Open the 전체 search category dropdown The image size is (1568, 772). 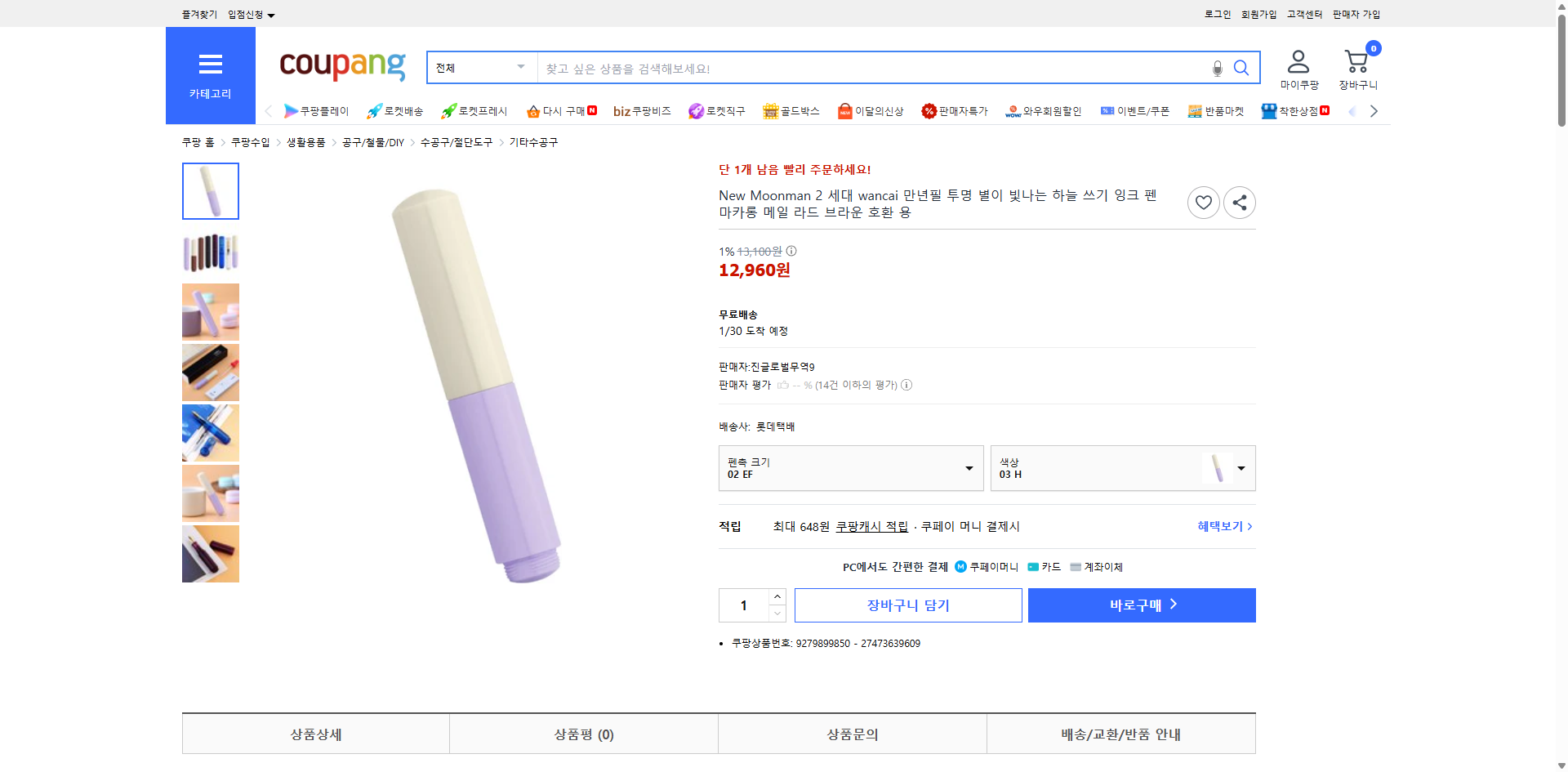481,68
